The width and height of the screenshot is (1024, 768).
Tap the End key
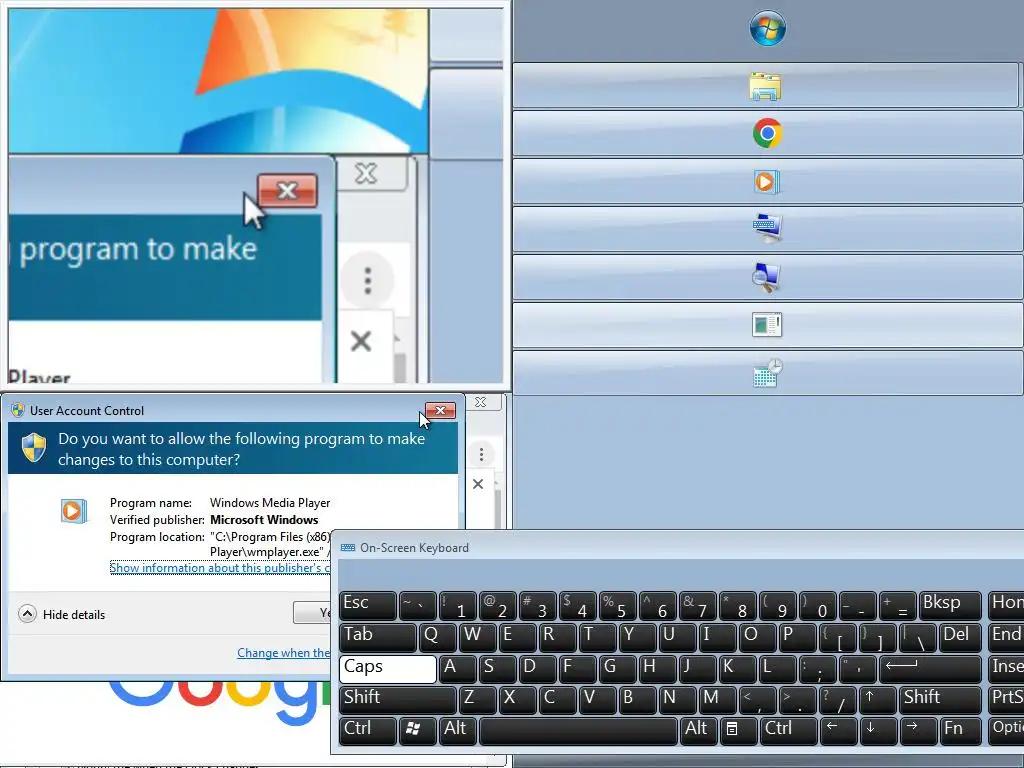(x=1006, y=637)
